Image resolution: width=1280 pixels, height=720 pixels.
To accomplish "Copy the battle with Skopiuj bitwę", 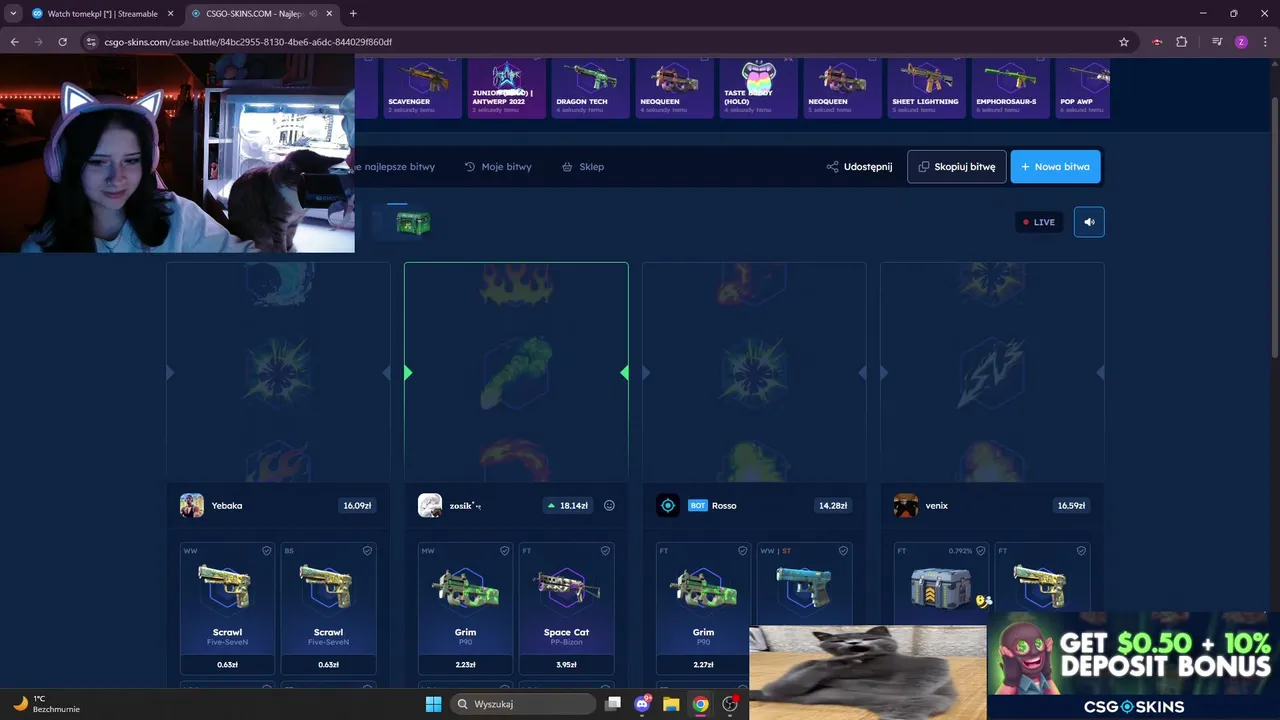I will pyautogui.click(x=956, y=167).
